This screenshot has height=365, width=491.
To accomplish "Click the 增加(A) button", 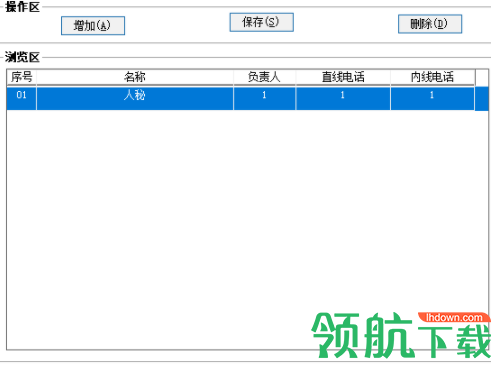I will click(93, 25).
